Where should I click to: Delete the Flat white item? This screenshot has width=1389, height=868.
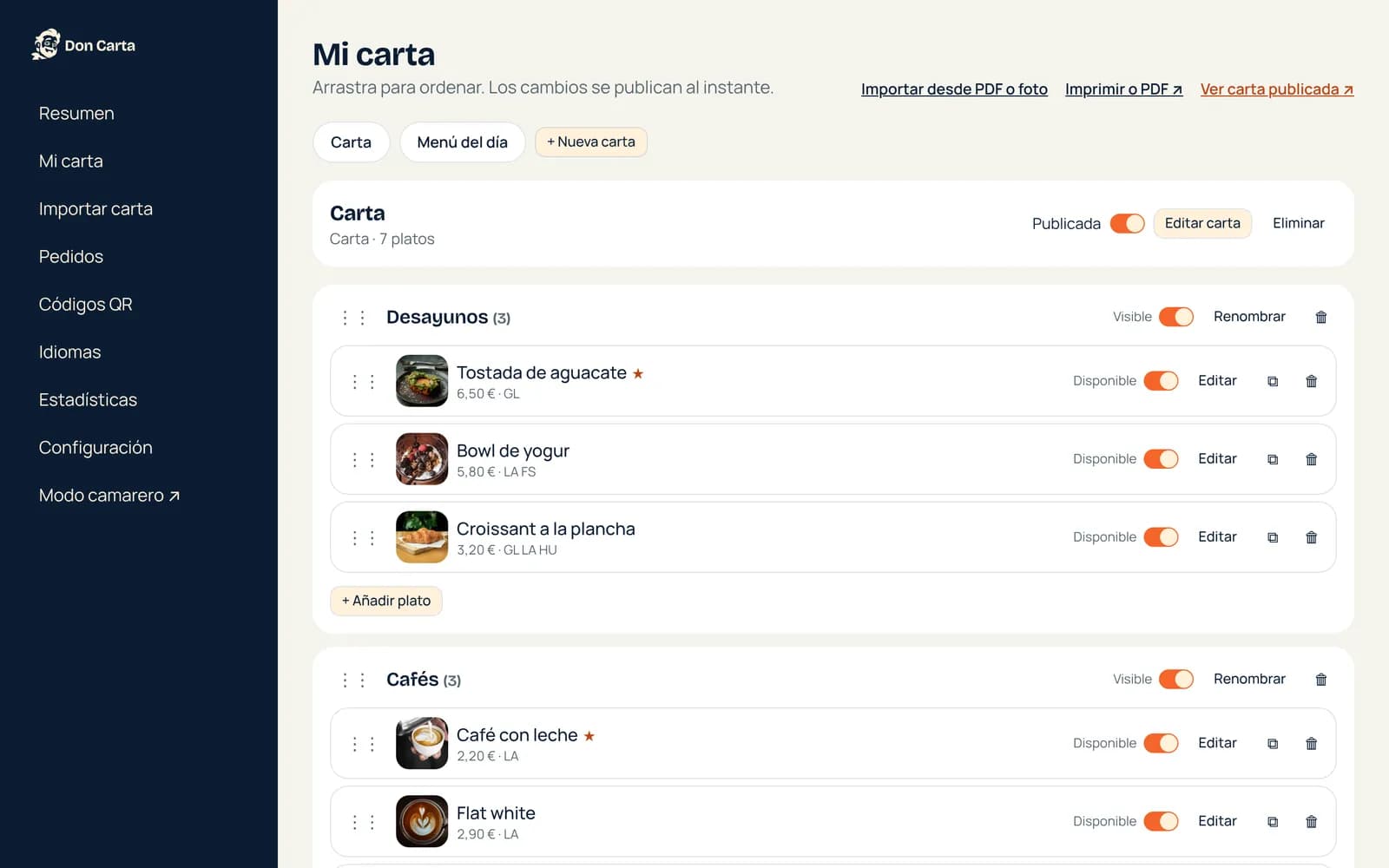[x=1311, y=821]
